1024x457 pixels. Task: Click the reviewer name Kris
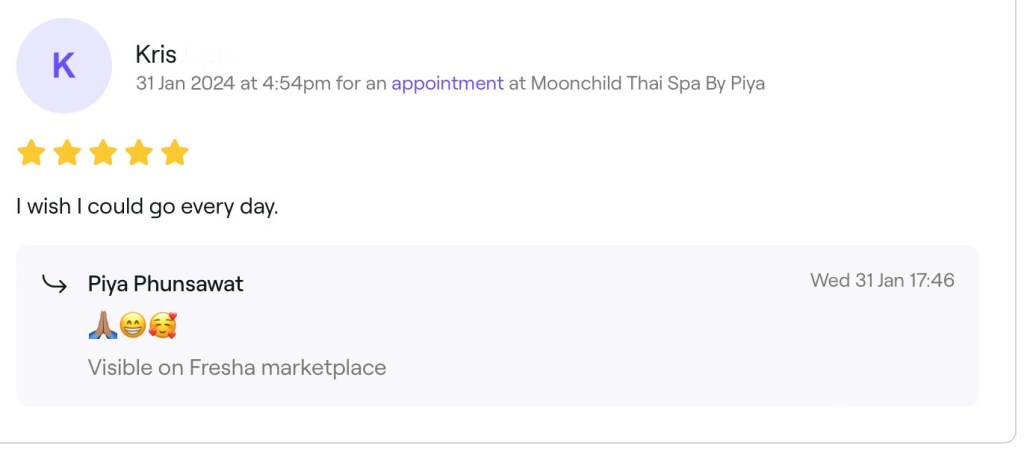(x=156, y=55)
